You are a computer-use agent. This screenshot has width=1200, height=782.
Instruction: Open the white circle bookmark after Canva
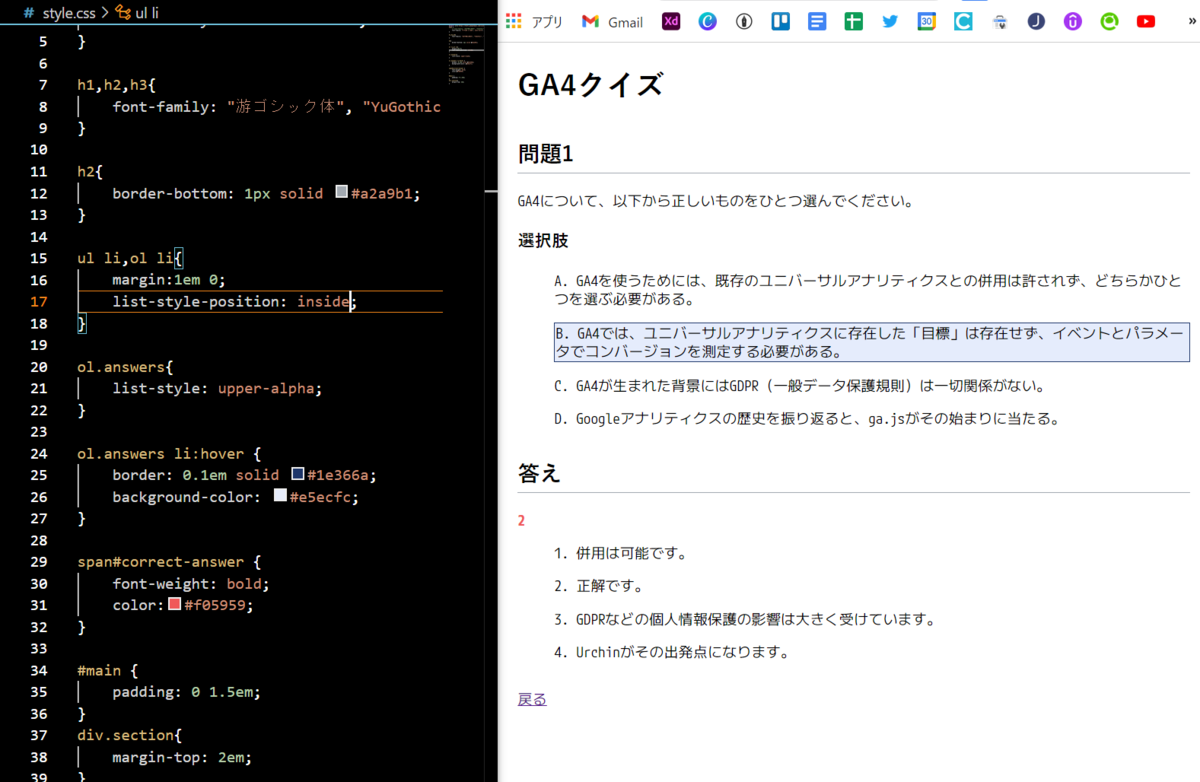click(744, 21)
